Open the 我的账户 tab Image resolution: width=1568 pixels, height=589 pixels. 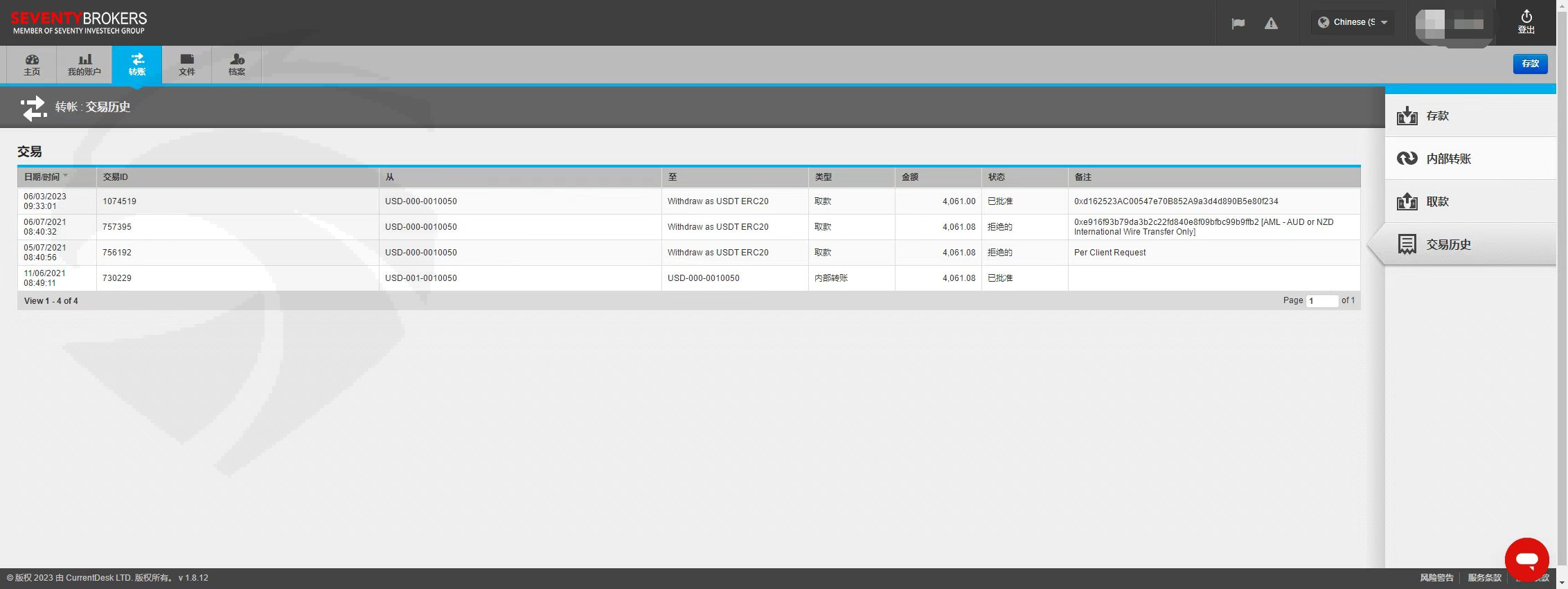(84, 64)
